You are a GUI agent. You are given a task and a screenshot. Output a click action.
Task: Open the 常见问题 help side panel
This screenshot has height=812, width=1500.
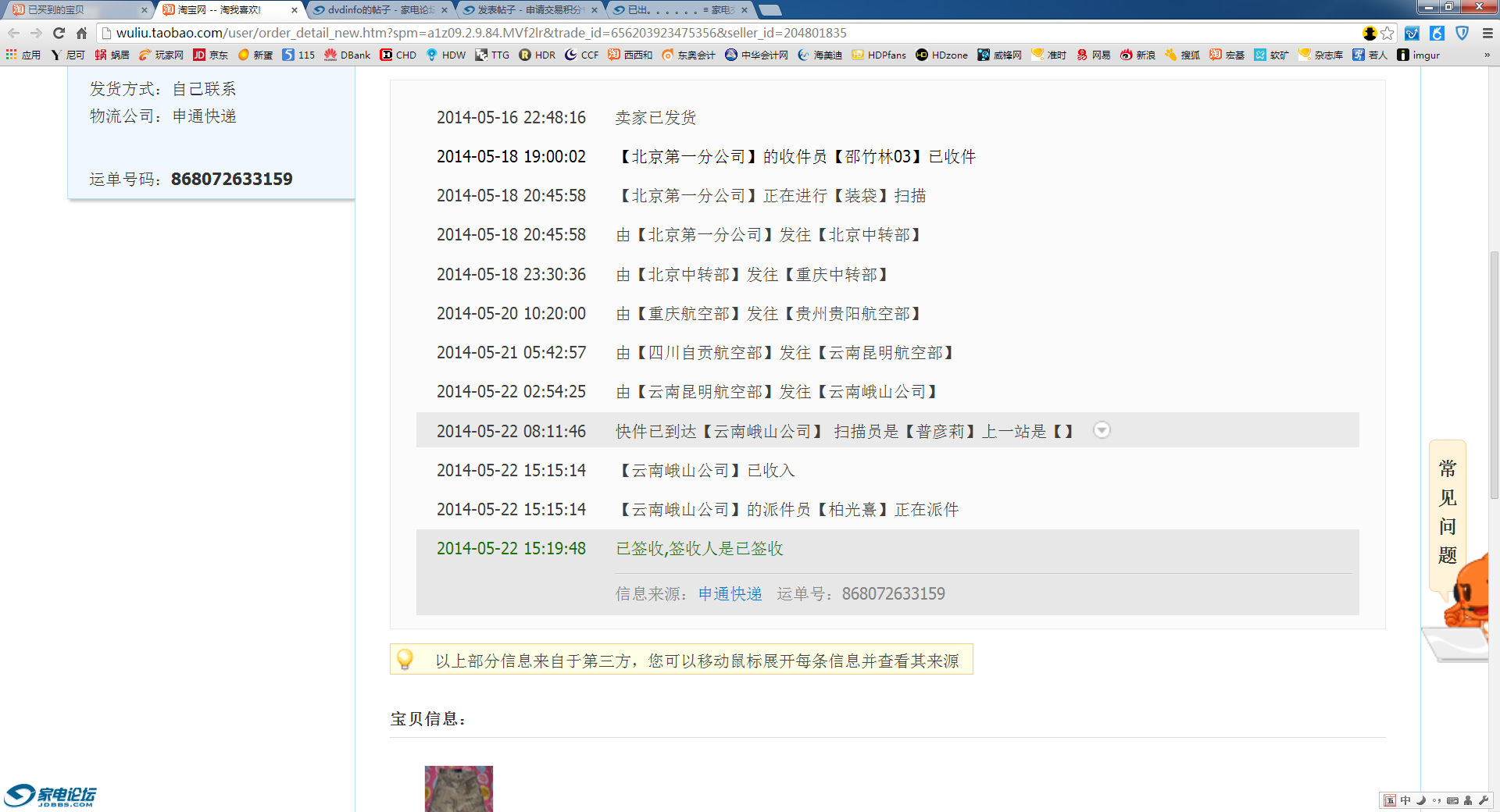(1447, 511)
